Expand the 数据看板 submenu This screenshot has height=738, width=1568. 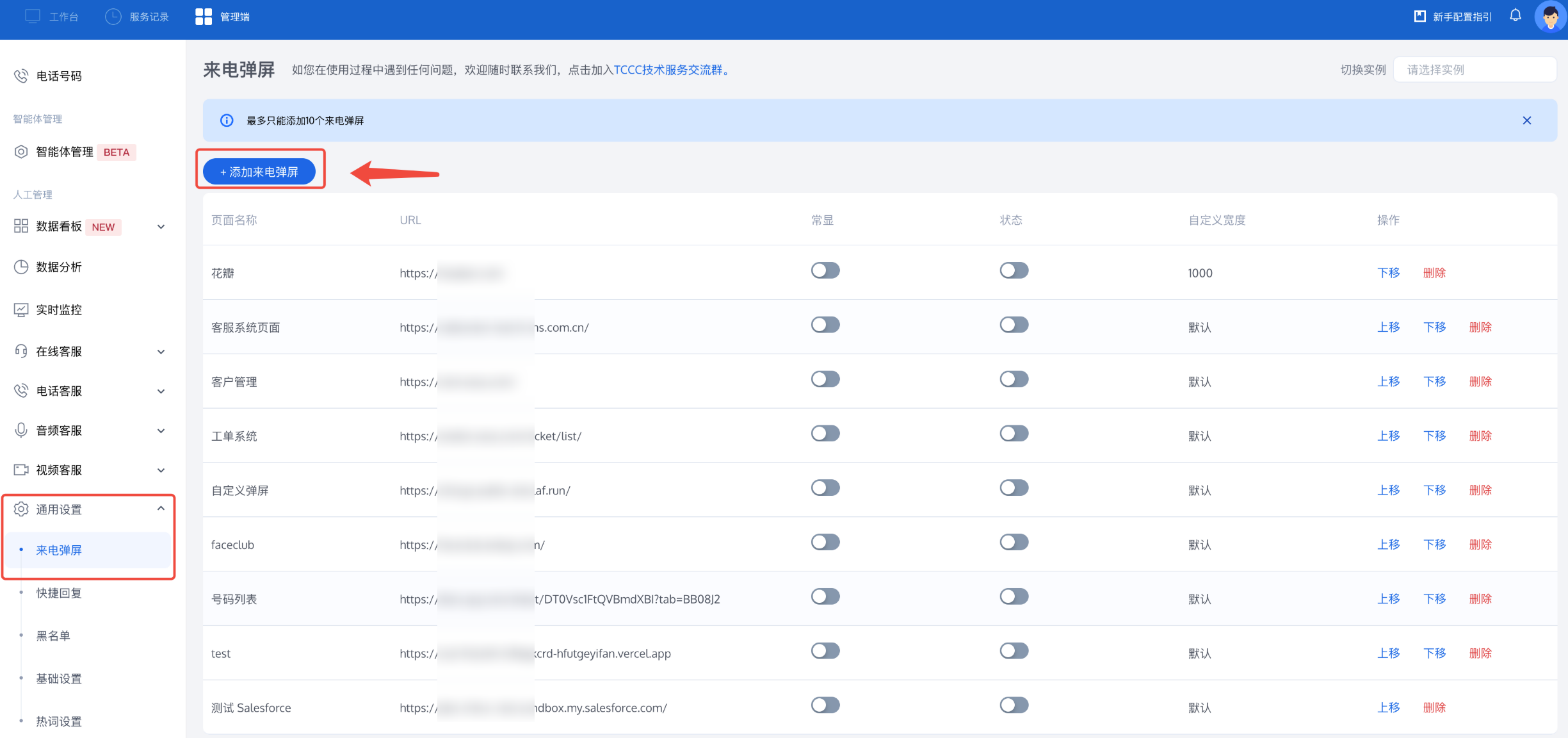coord(161,227)
